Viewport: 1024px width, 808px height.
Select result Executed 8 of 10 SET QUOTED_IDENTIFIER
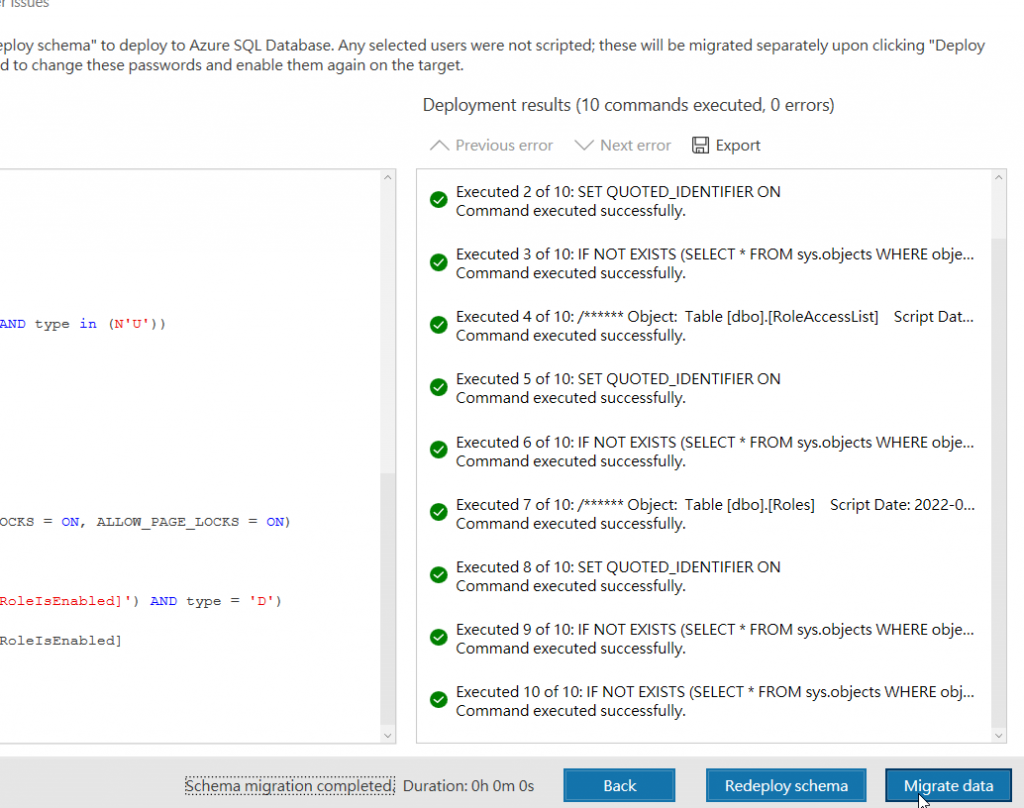[x=704, y=576]
